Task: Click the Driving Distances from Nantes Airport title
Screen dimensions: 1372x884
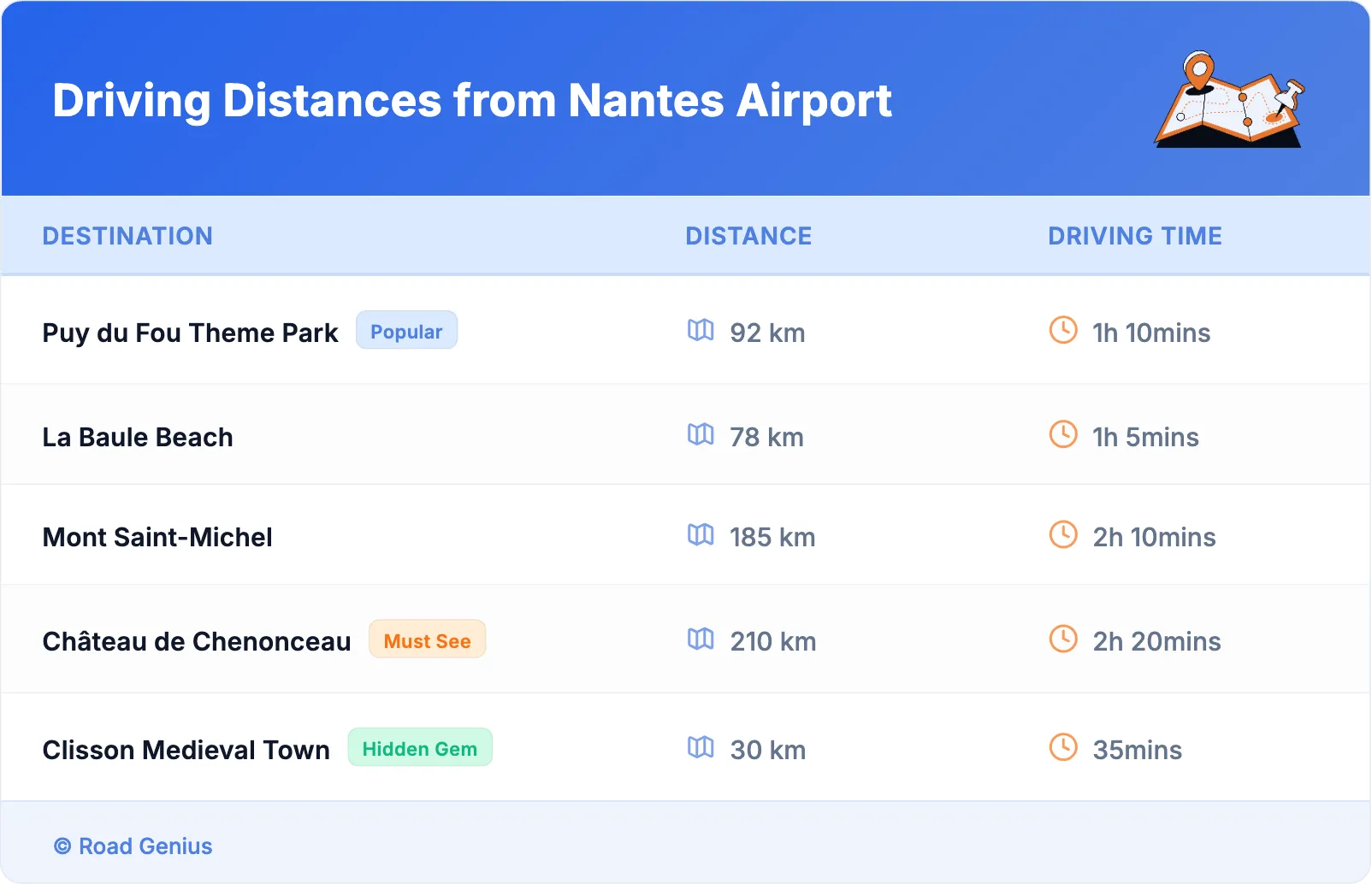Action: pyautogui.click(x=472, y=101)
